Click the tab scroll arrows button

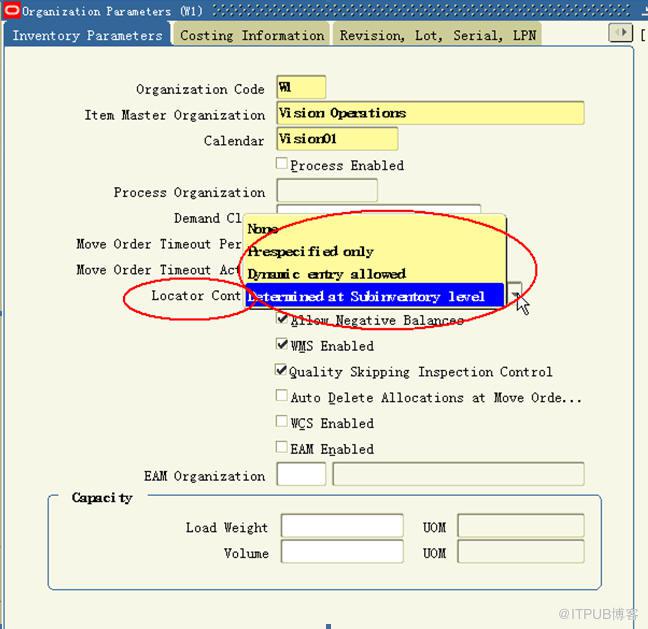[620, 33]
